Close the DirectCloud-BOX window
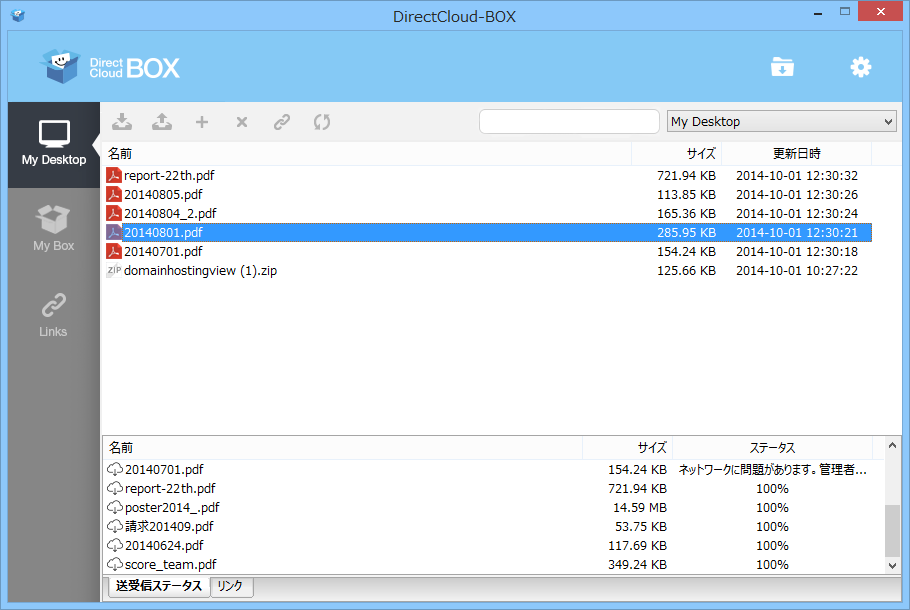The image size is (910, 610). 880,12
